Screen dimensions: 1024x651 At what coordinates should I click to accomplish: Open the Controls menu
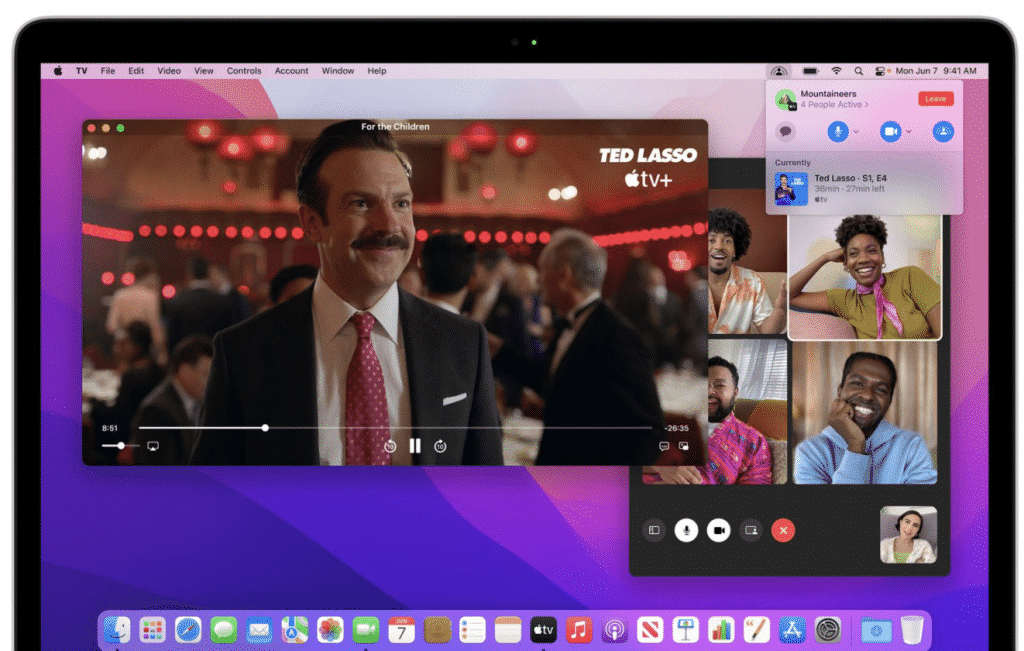coord(244,71)
